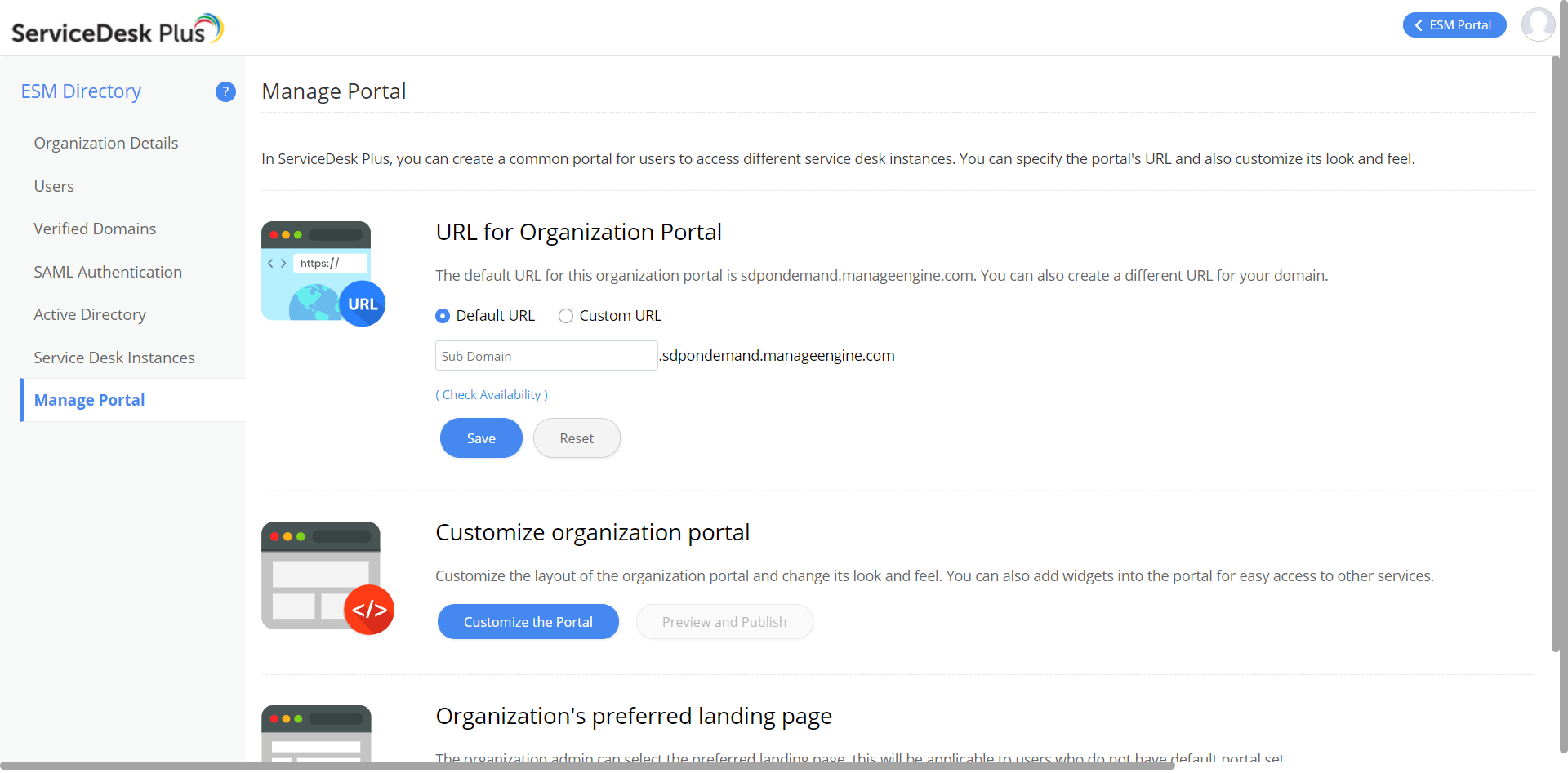
Task: Open SAML Authentication settings
Action: tap(108, 273)
